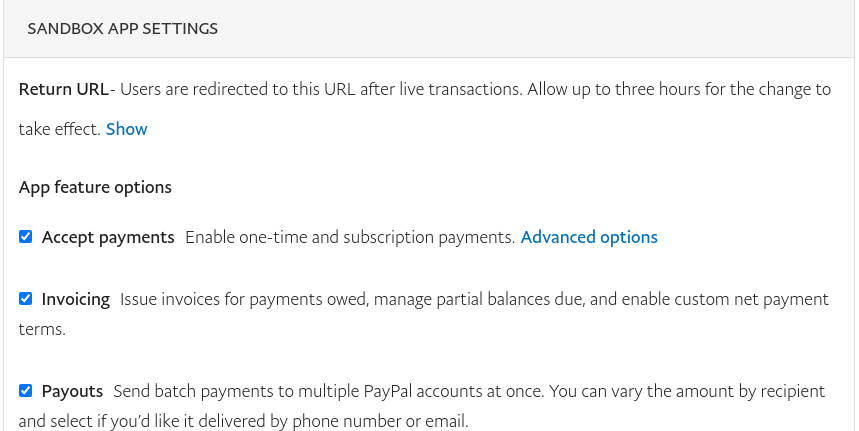Image resolution: width=859 pixels, height=431 pixels.
Task: Disable the Payouts checkbox
Action: (26, 390)
